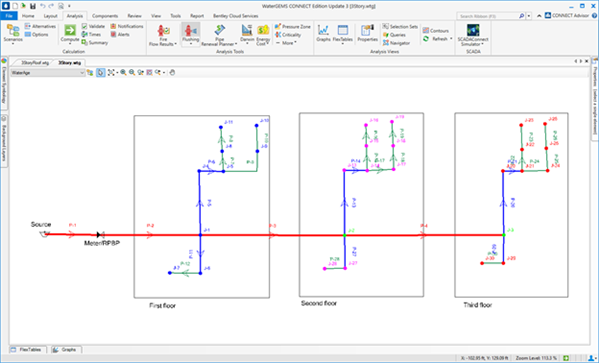Expand the More analysis tools dropdown

(x=286, y=43)
